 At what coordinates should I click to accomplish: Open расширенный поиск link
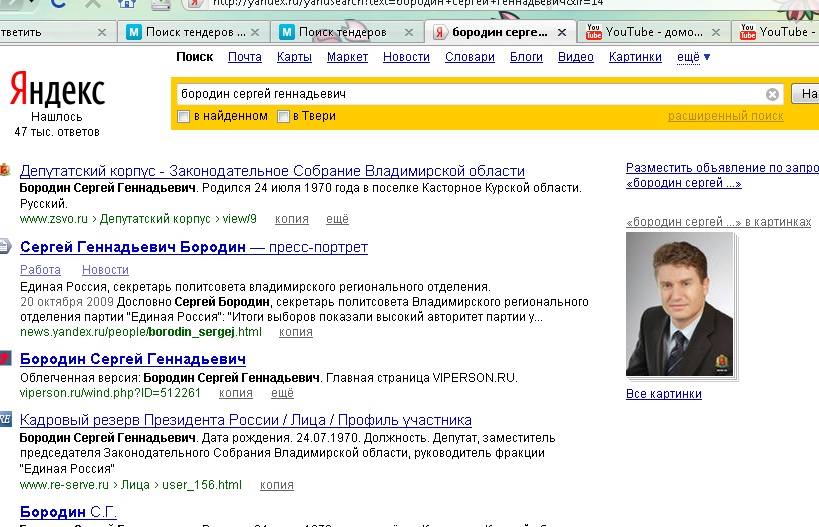point(726,116)
